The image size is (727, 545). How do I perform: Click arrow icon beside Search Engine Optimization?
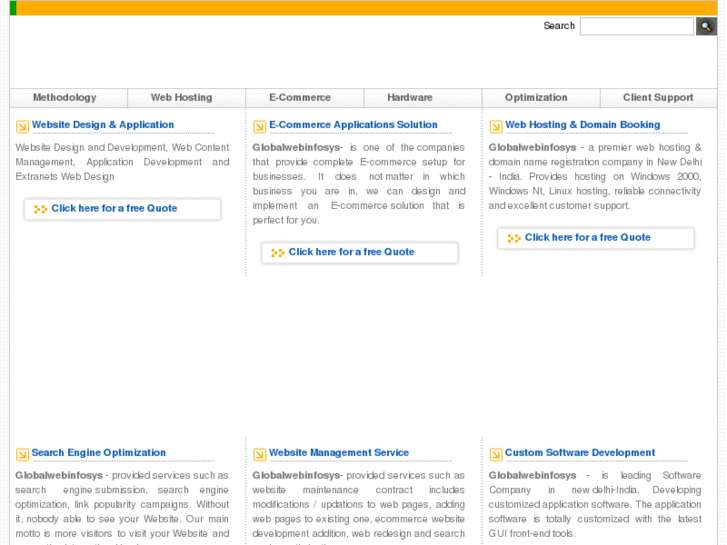[x=22, y=454]
